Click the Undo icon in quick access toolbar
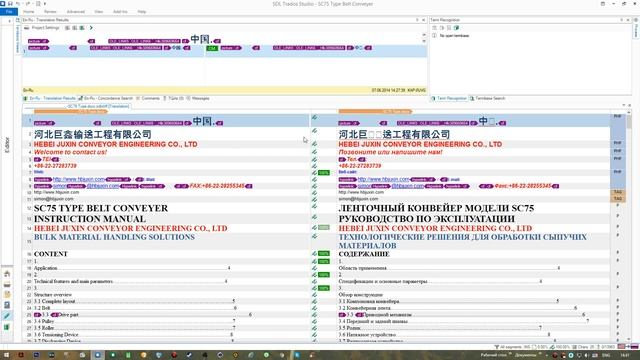Viewport: 640px width, 360px height. pos(18,4)
